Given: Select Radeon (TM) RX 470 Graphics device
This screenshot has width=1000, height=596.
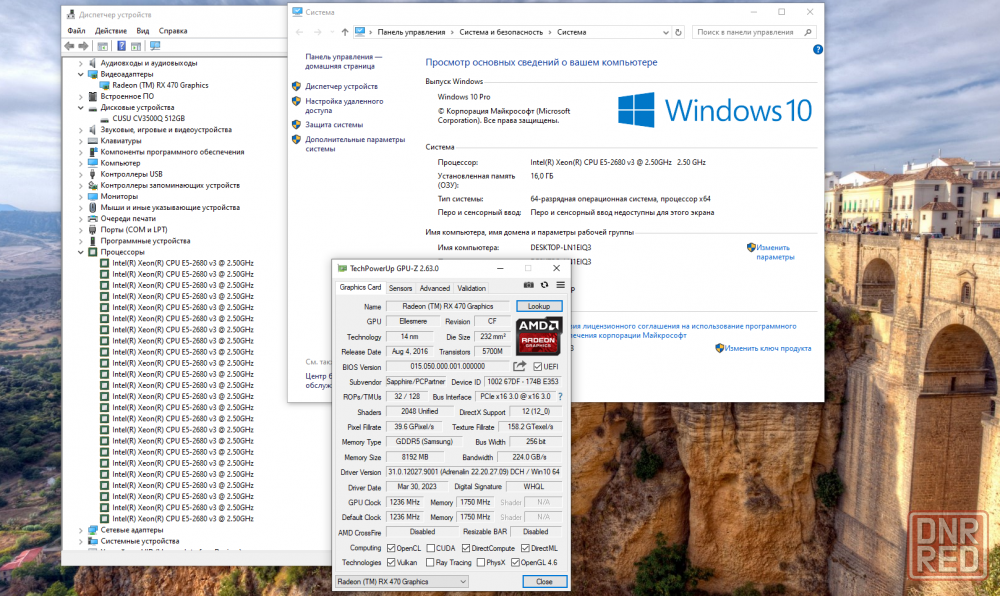Looking at the screenshot, I should pos(160,85).
